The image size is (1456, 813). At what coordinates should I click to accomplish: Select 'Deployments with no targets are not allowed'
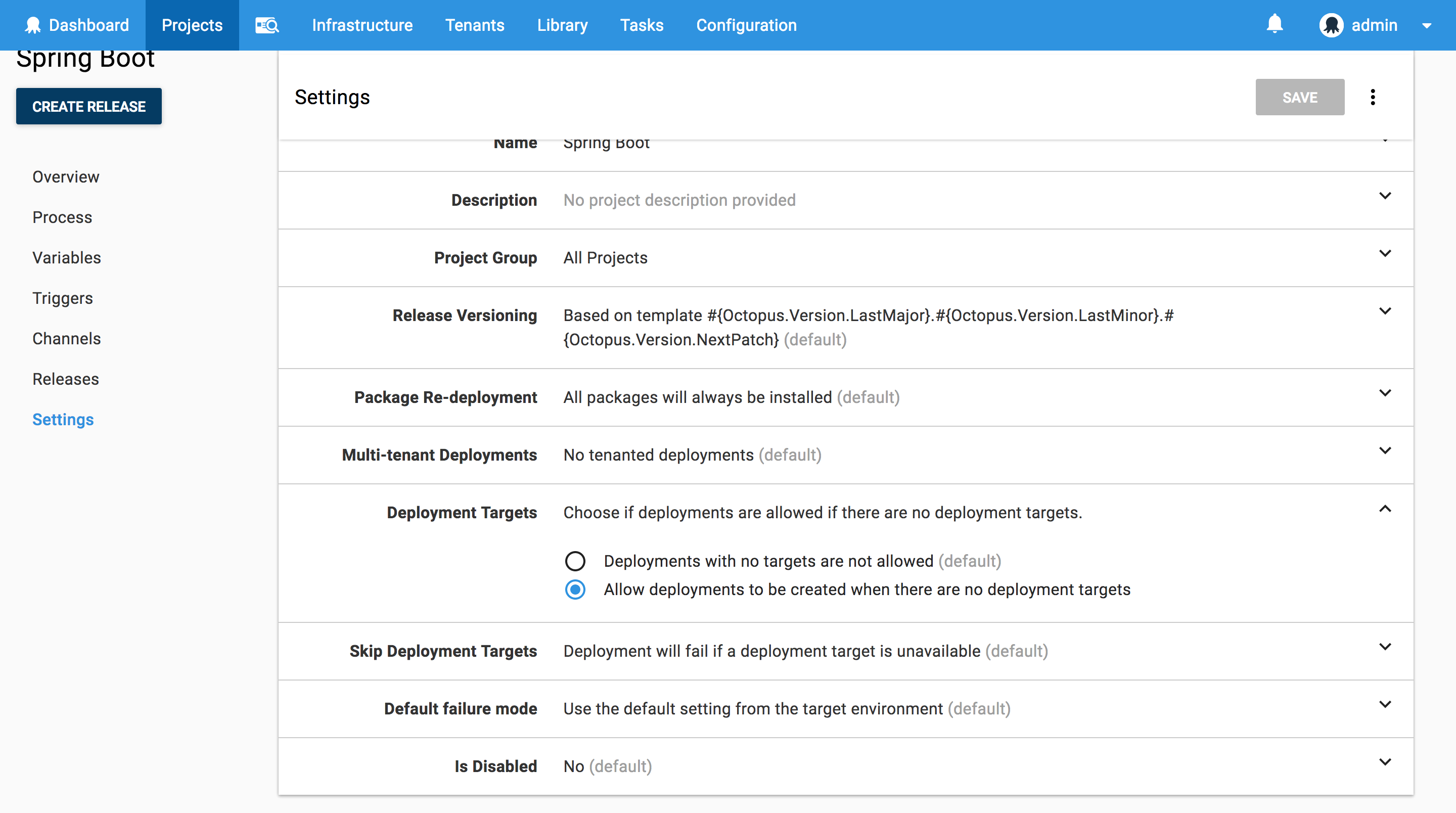pos(575,561)
